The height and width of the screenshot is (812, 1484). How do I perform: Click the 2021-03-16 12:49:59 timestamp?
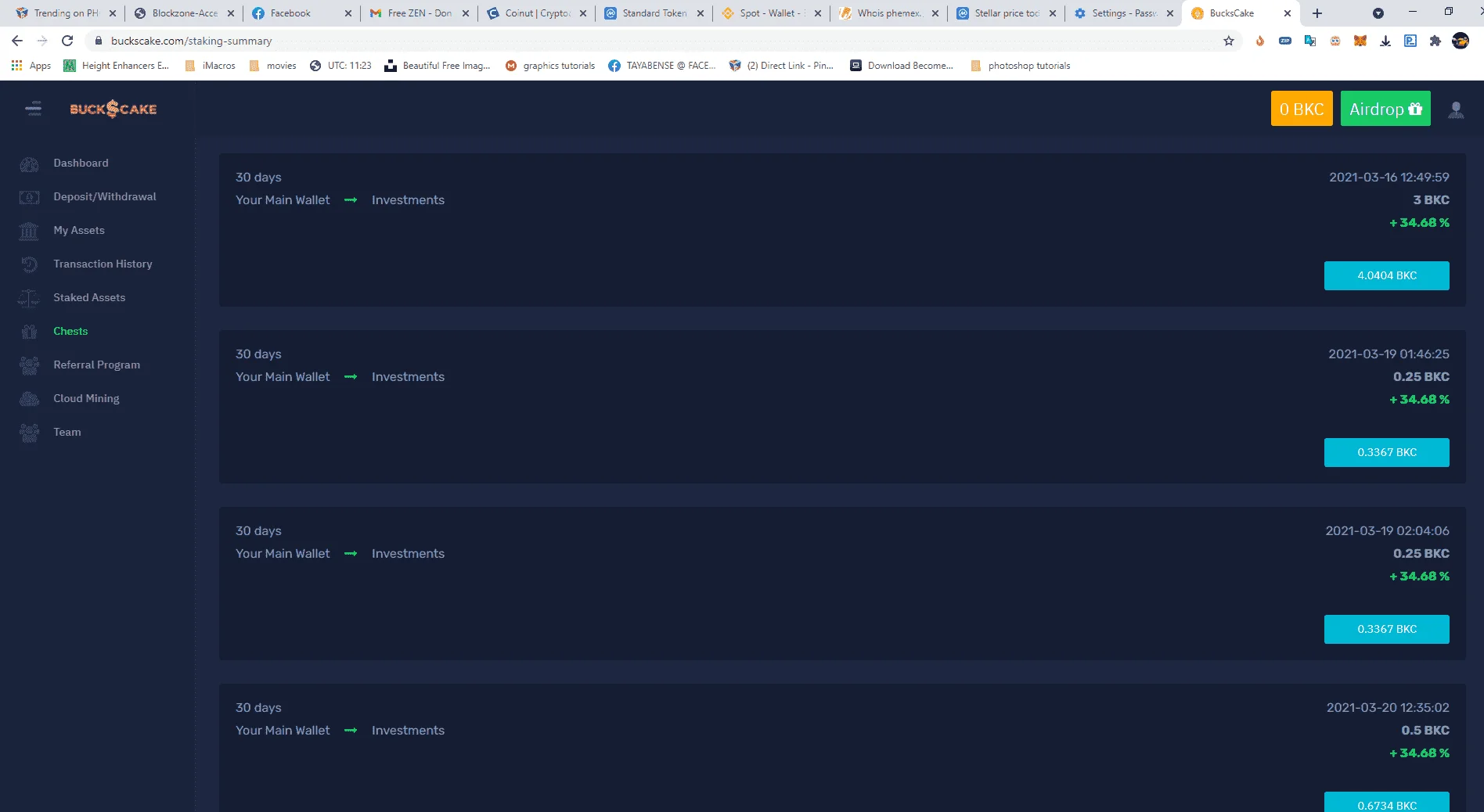pos(1389,177)
